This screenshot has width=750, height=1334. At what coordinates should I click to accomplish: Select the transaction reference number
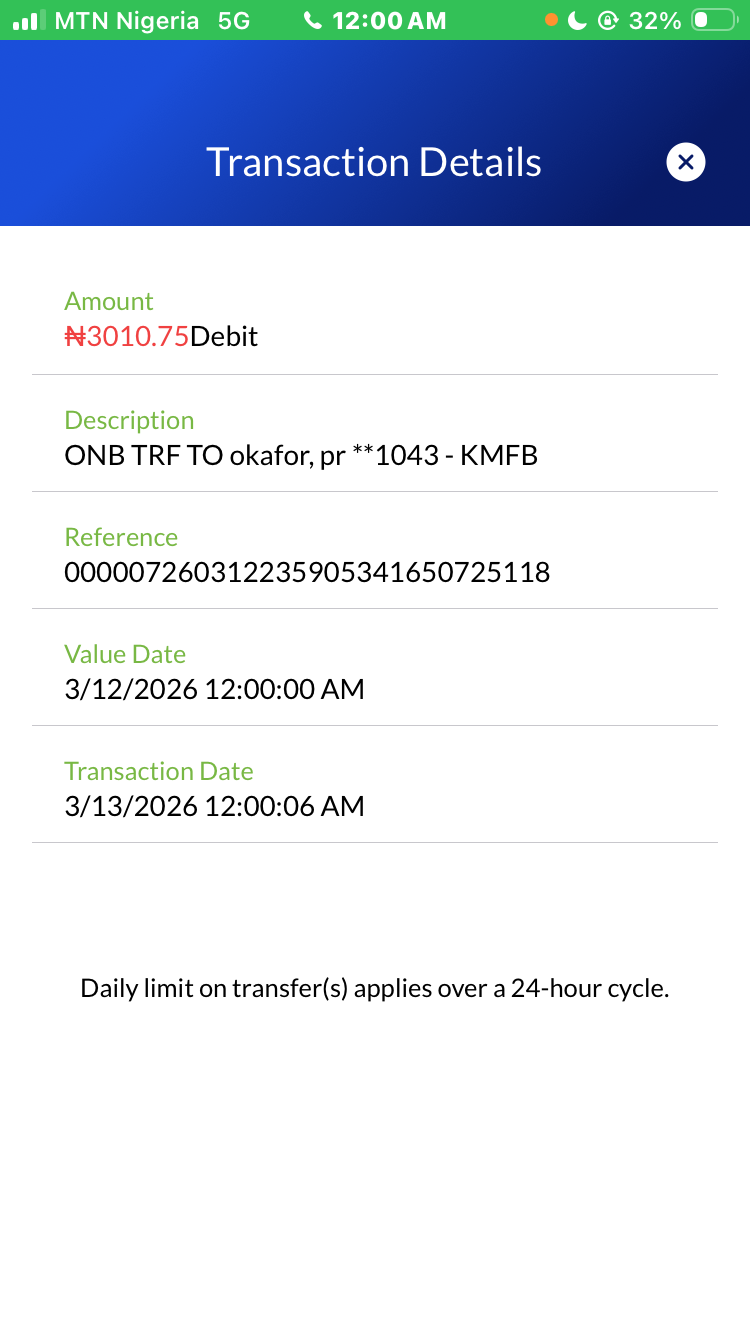pyautogui.click(x=307, y=573)
